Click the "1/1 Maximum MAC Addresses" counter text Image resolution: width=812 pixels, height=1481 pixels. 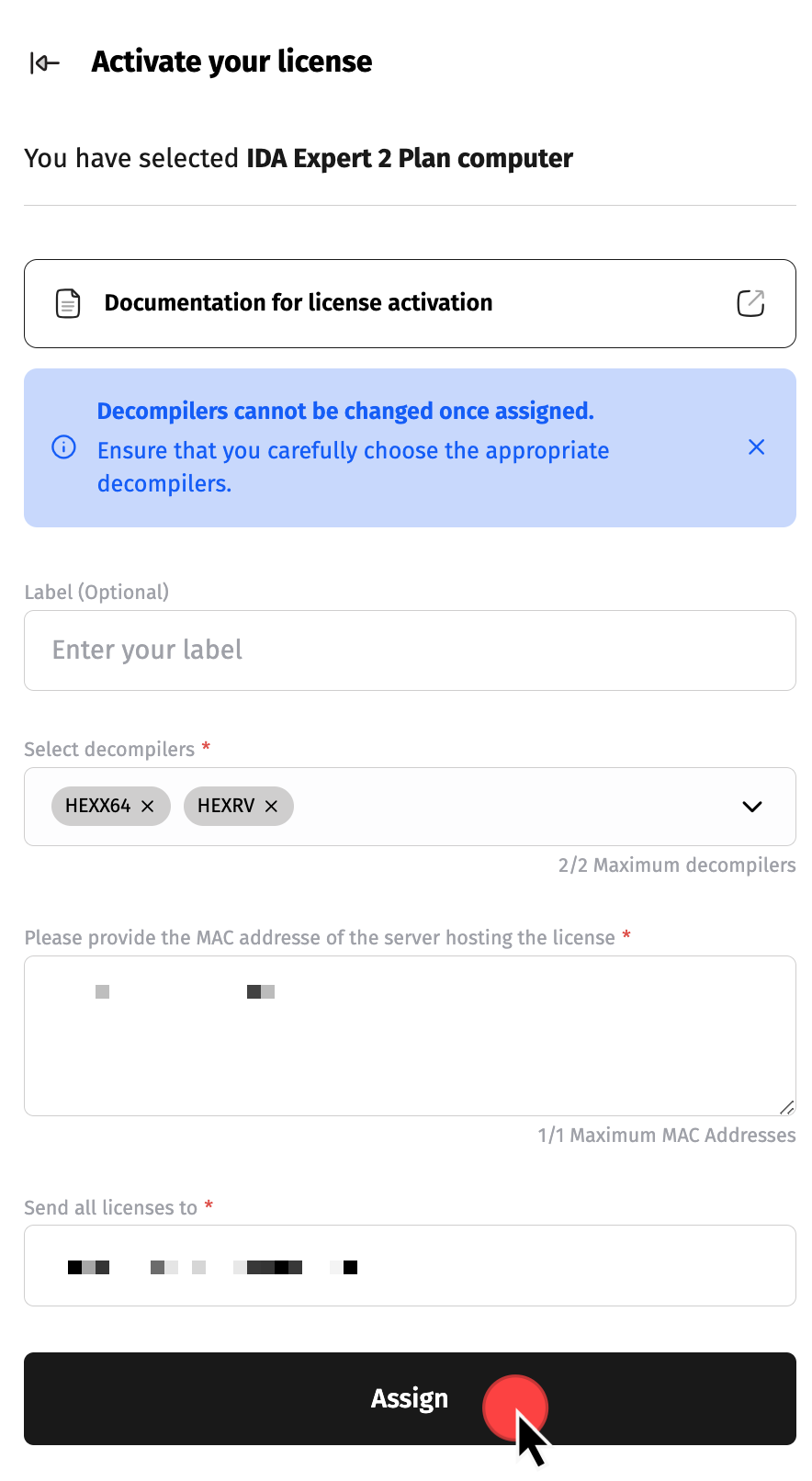(666, 1136)
